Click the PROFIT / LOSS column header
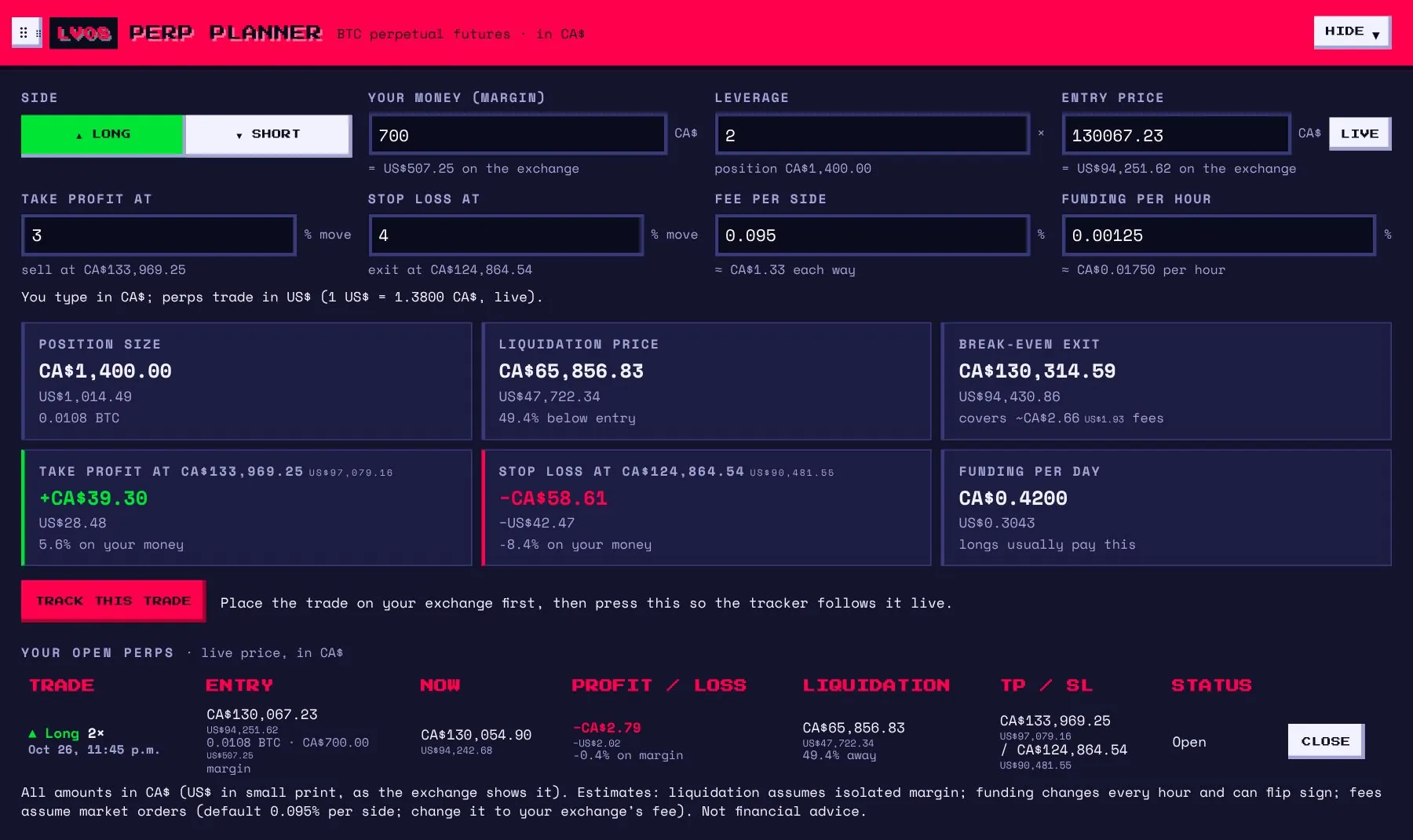The height and width of the screenshot is (840, 1413). [x=659, y=685]
